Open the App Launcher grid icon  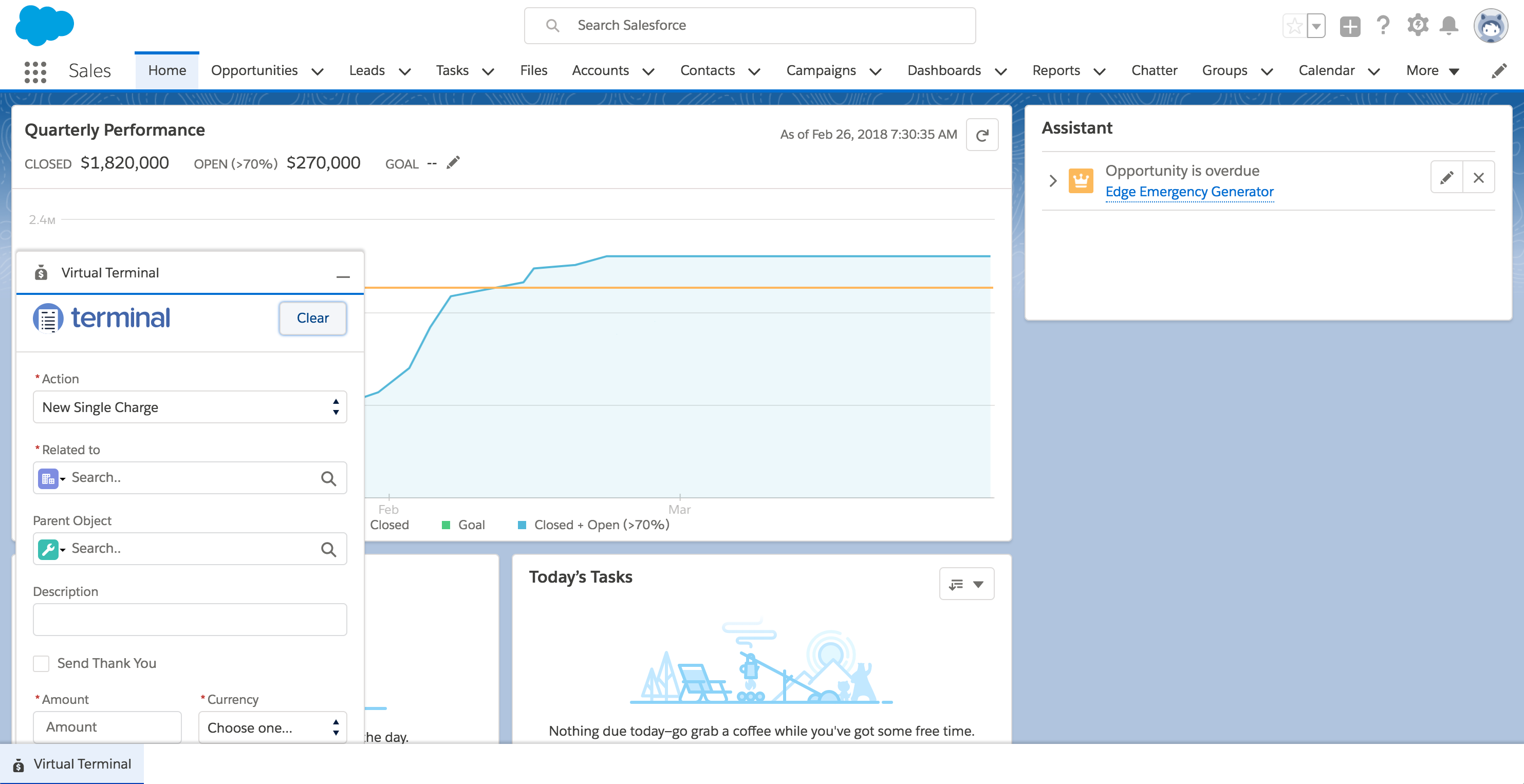click(35, 71)
